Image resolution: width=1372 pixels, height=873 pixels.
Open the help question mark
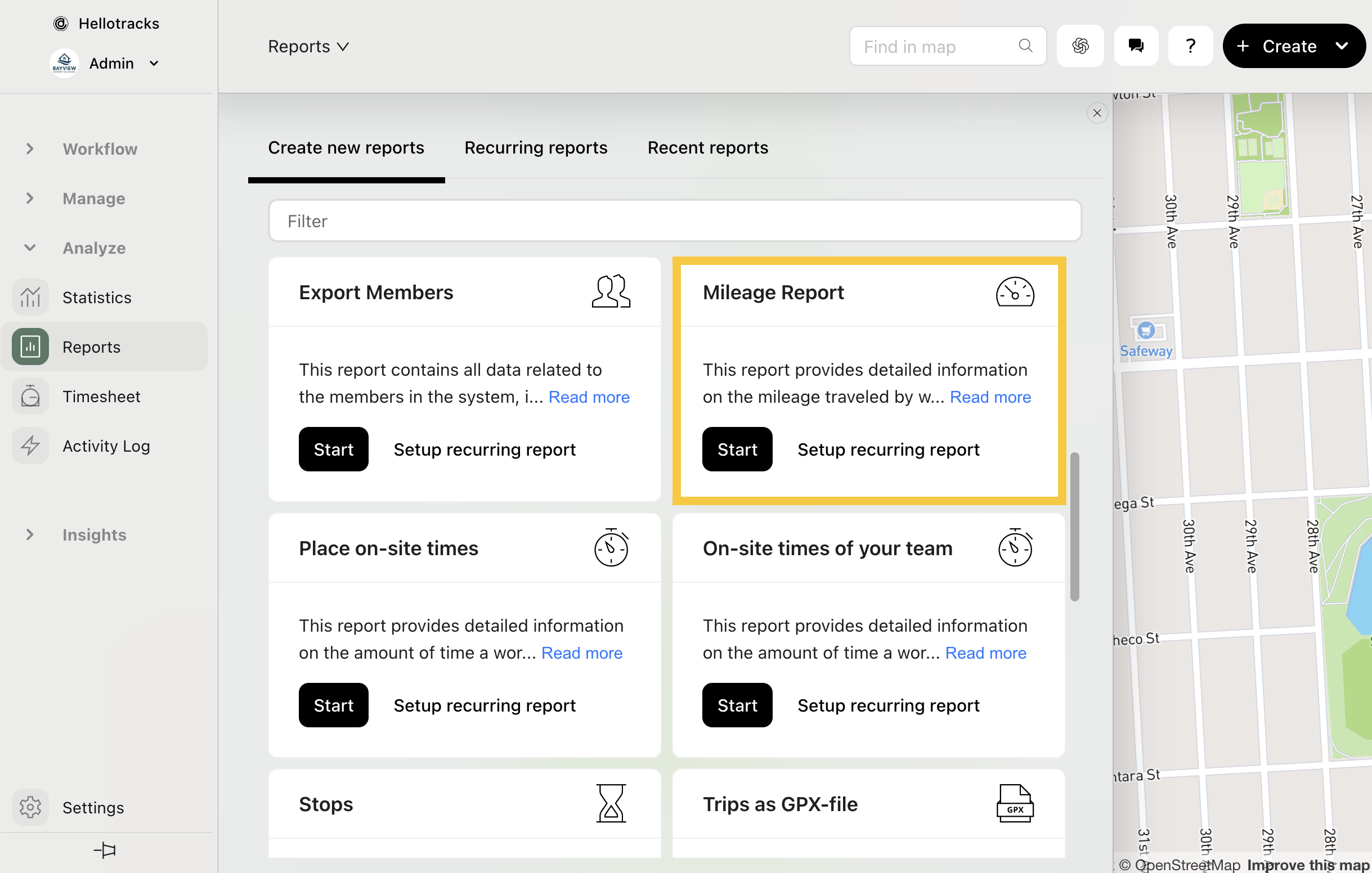coord(1191,46)
